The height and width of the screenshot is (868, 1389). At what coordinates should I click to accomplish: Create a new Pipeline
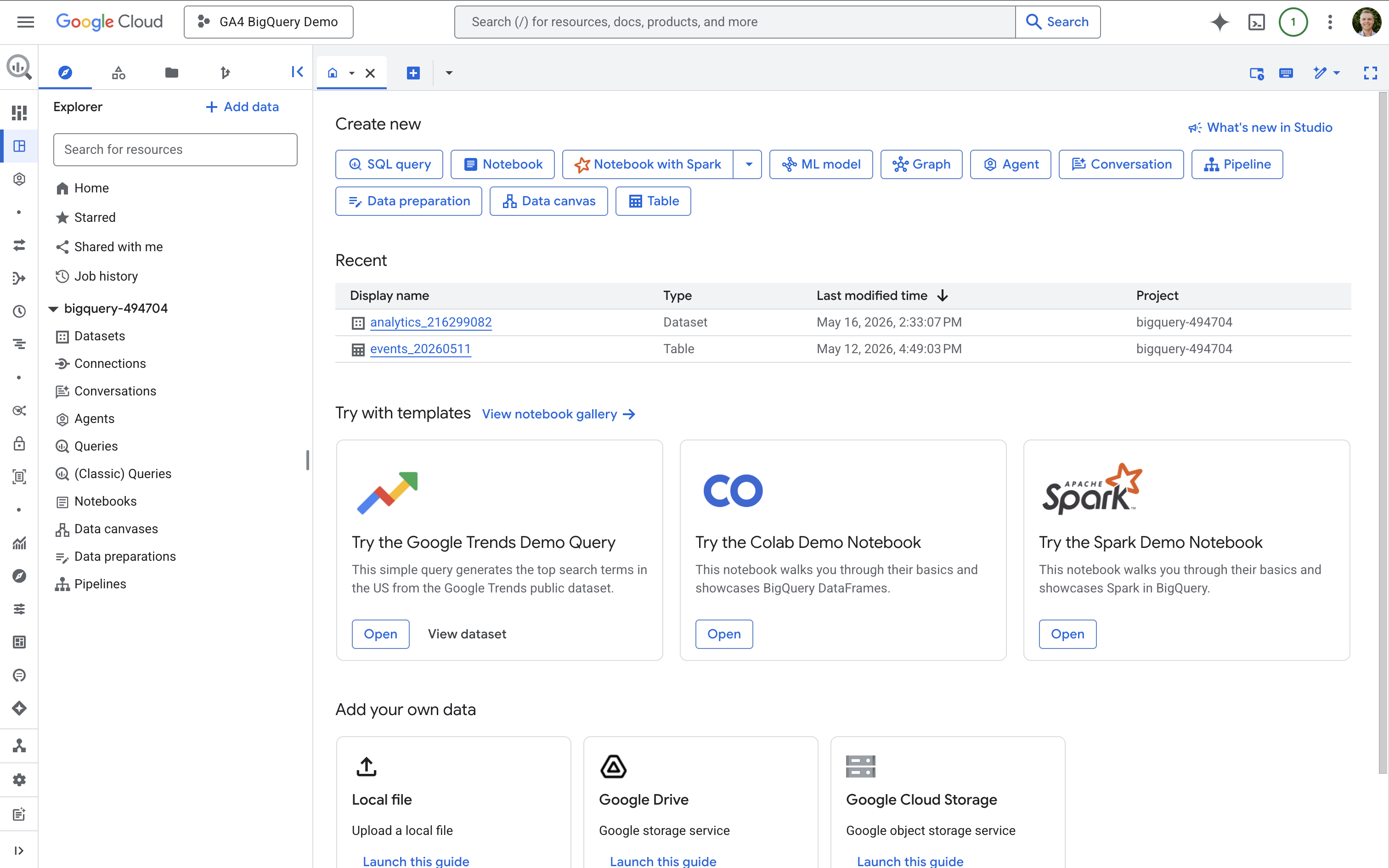click(x=1237, y=164)
